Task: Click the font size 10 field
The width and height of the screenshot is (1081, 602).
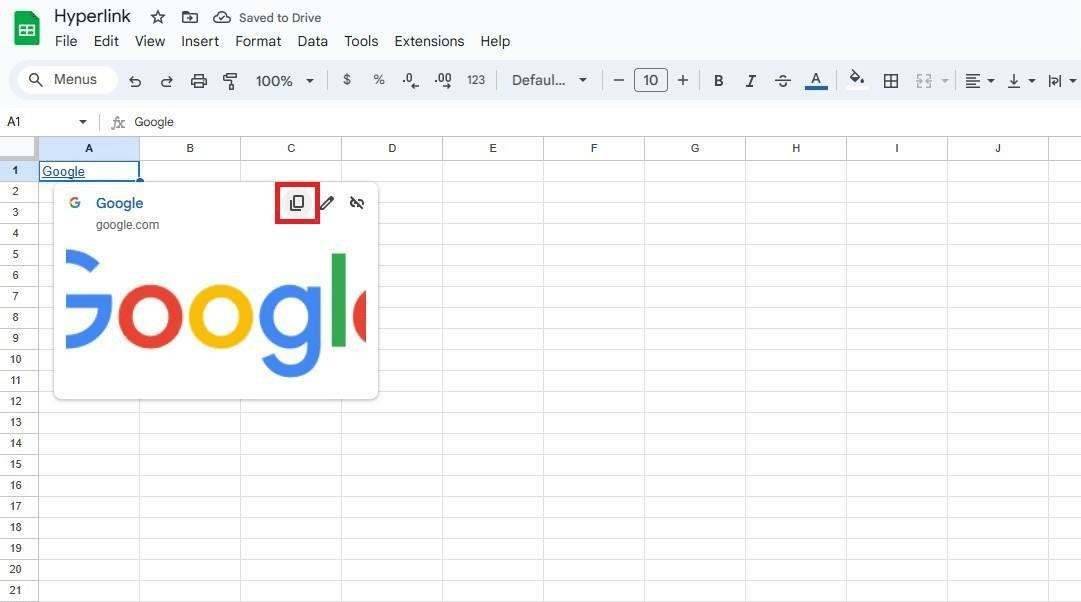Action: point(650,80)
